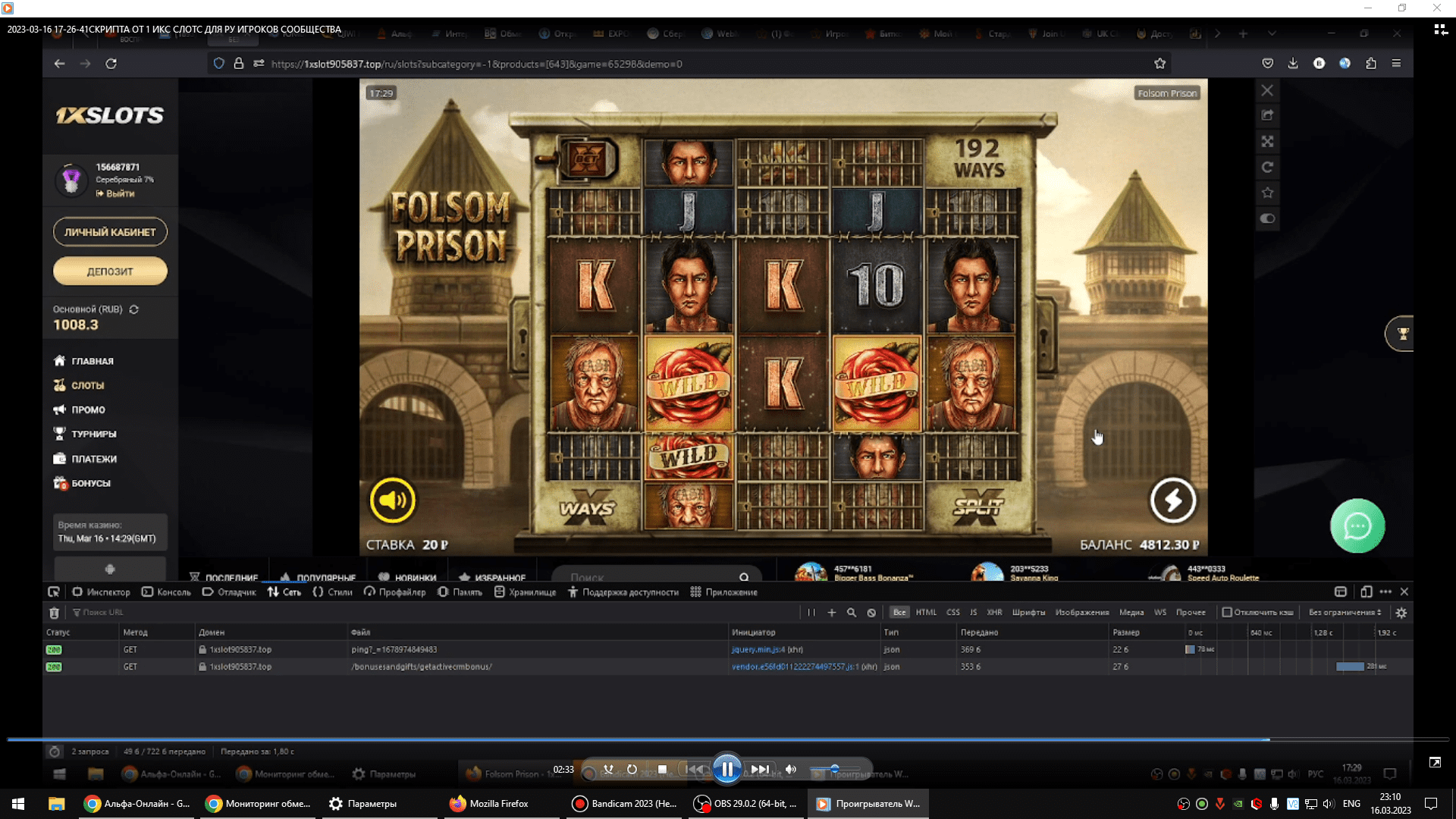Open Firefox hamburger application menu
The height and width of the screenshot is (819, 1456).
pos(1396,64)
